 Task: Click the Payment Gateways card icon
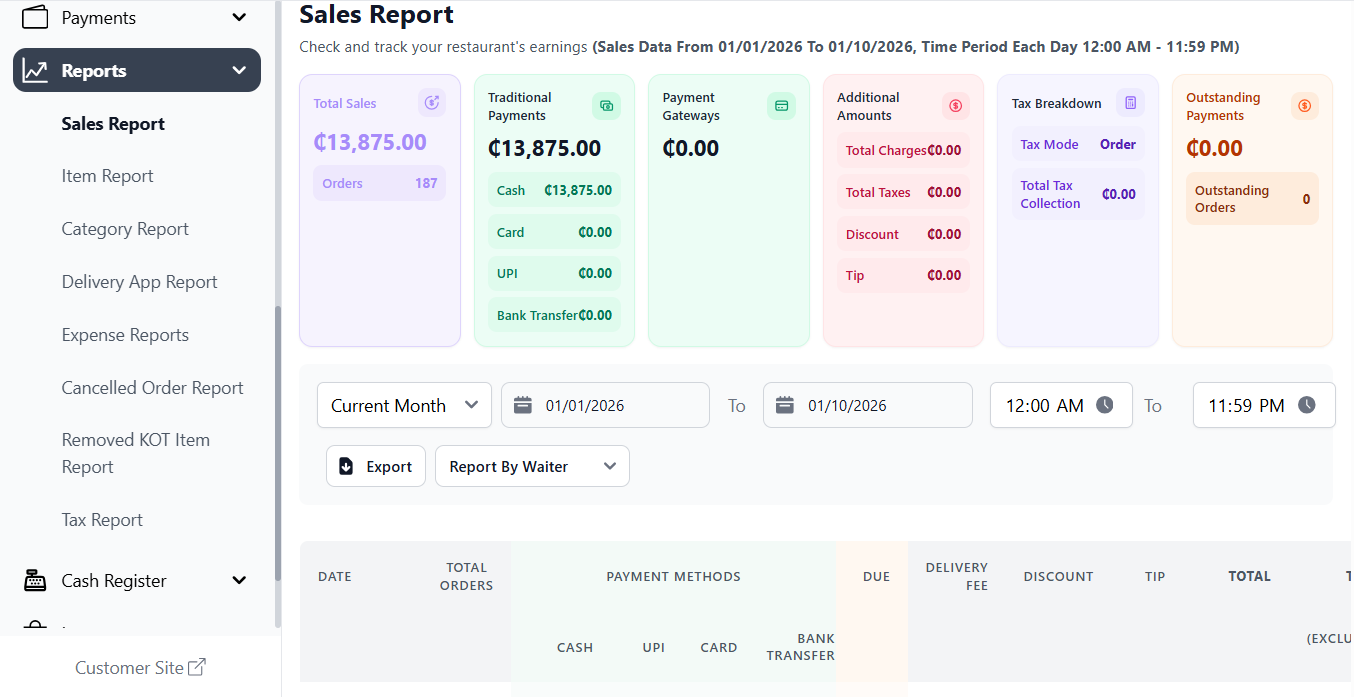pos(781,105)
